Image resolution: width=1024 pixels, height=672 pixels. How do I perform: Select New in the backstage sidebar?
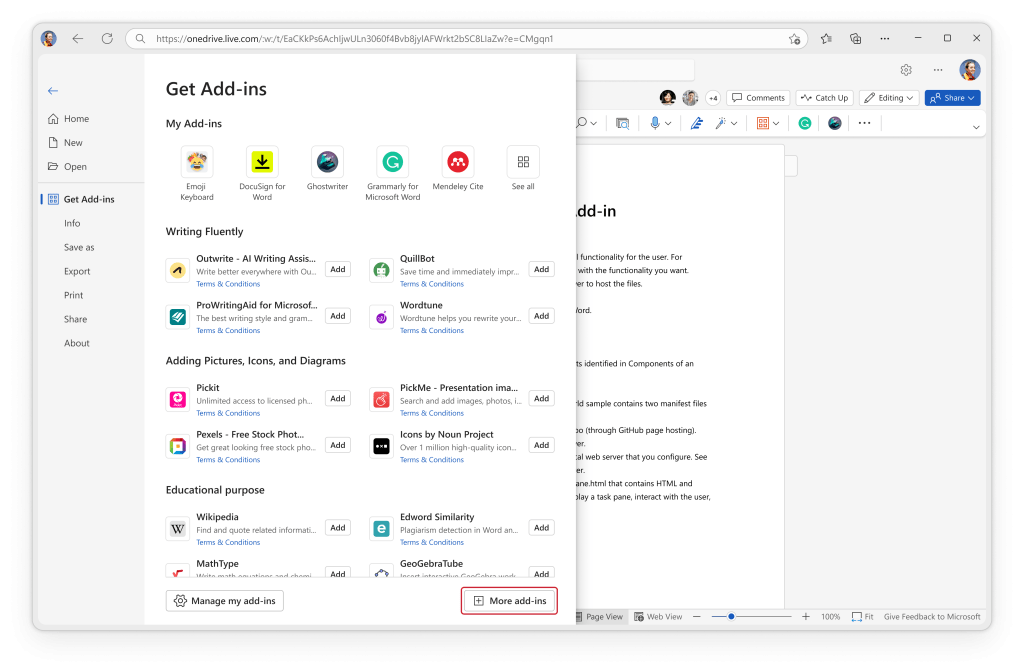65,142
